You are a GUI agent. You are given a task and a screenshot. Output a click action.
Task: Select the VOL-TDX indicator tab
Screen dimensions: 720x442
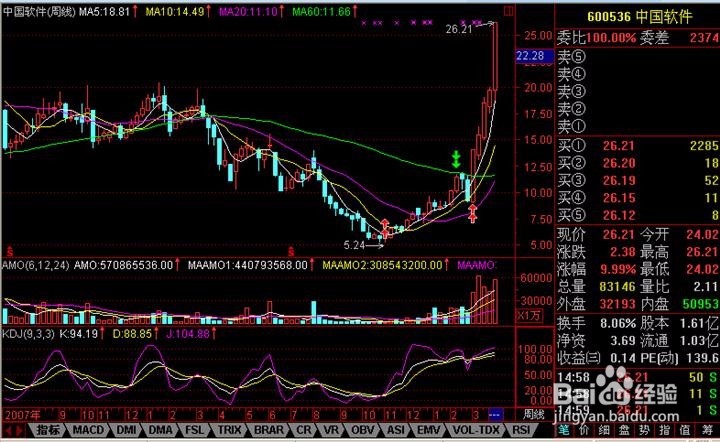coord(476,430)
